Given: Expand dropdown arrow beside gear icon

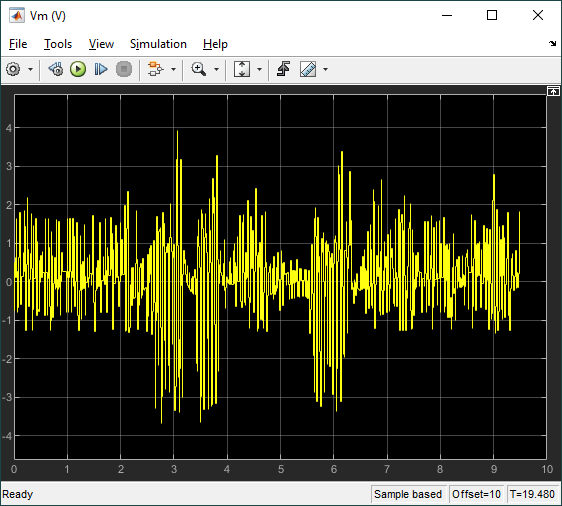Looking at the screenshot, I should [30, 70].
